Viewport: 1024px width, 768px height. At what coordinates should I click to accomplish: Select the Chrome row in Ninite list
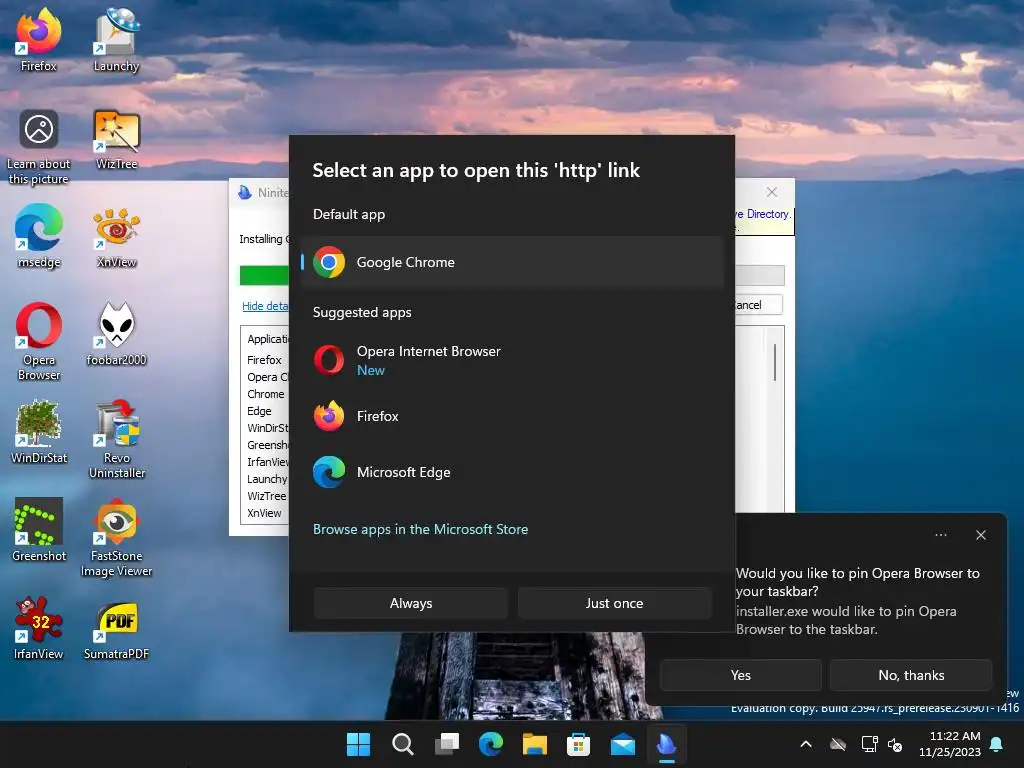click(x=266, y=394)
